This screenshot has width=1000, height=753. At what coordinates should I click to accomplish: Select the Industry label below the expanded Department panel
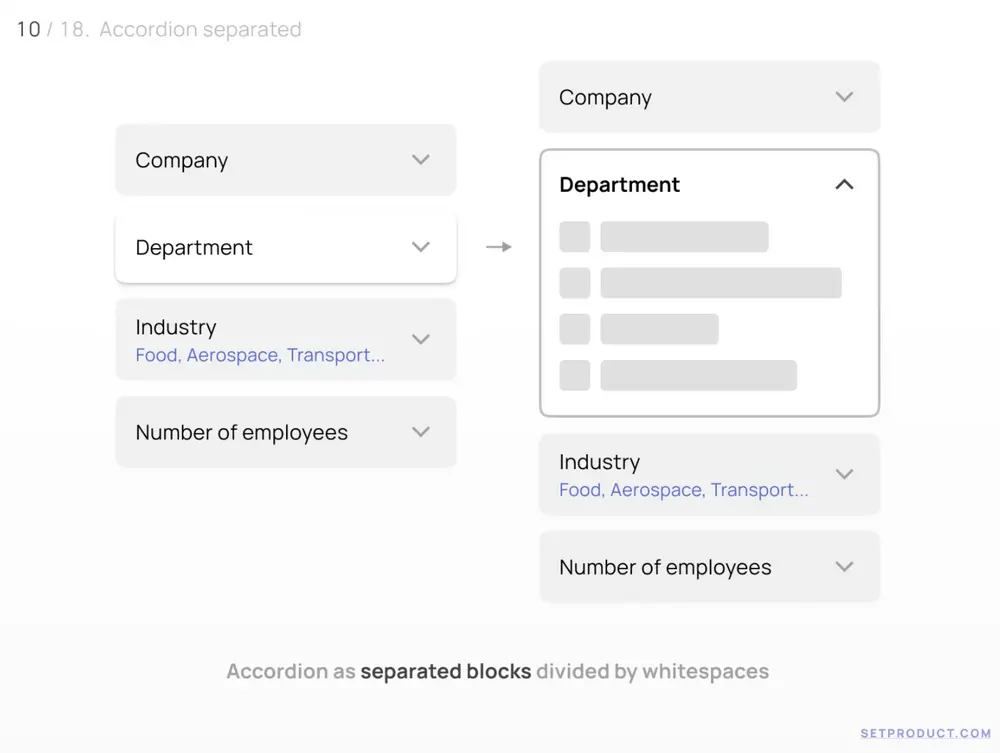599,462
